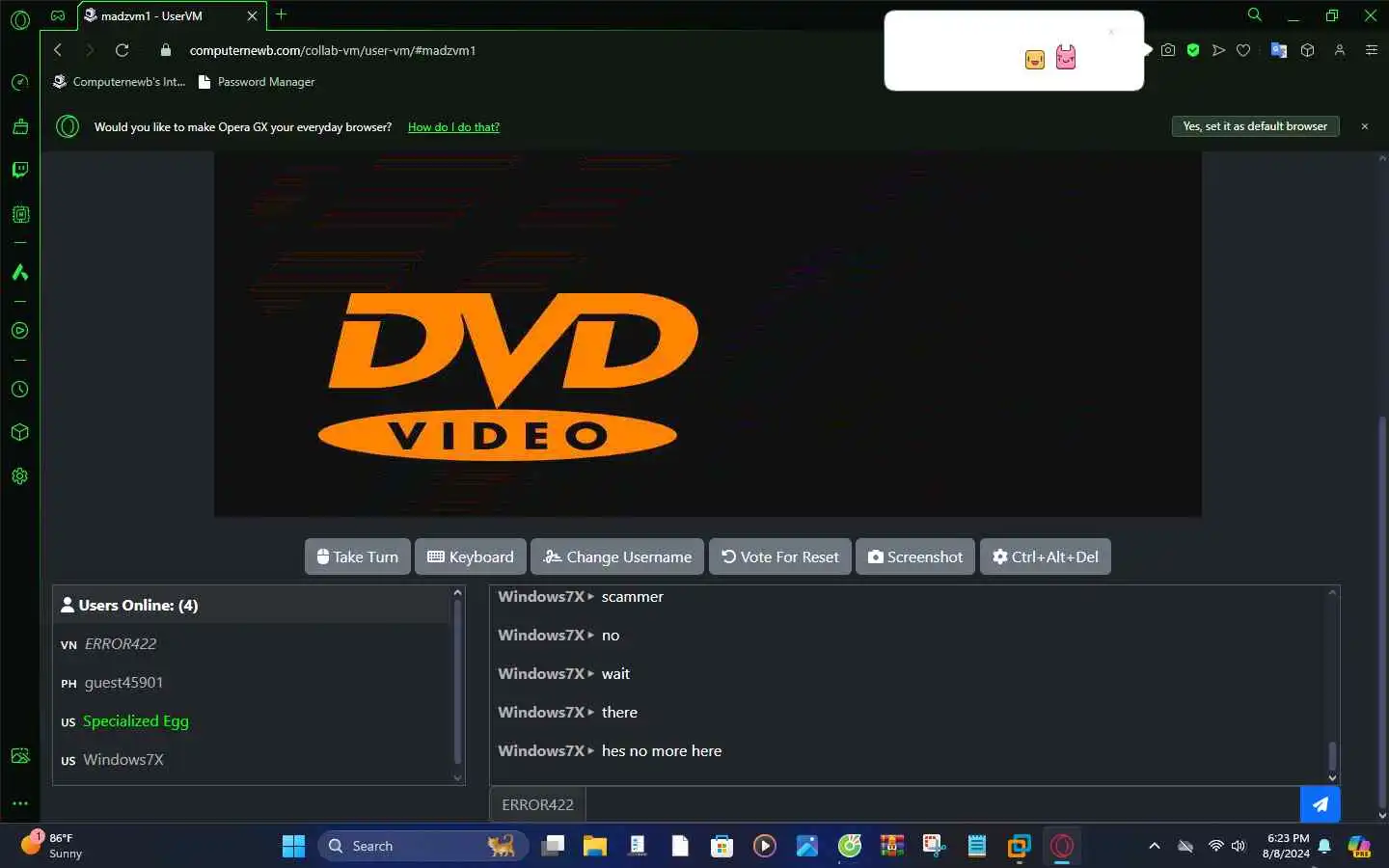Click the taskbar Search box

(x=422, y=846)
